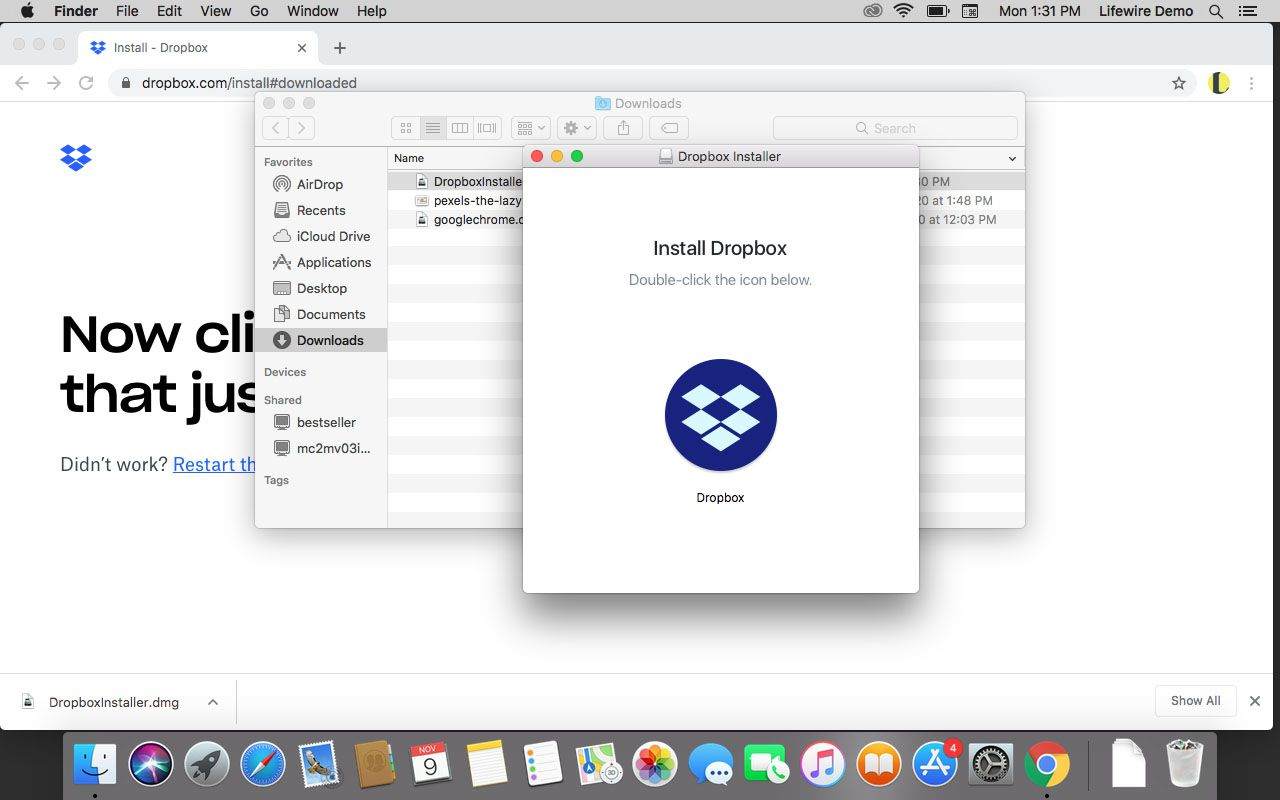
Task: Select the Downloads folder in the sidebar
Action: pos(328,340)
